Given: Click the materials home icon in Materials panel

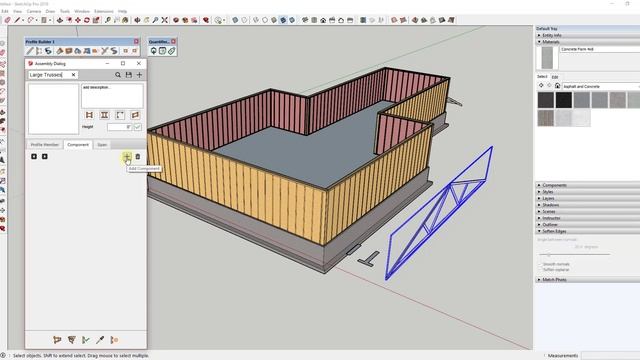Looking at the screenshot, I should coord(557,86).
